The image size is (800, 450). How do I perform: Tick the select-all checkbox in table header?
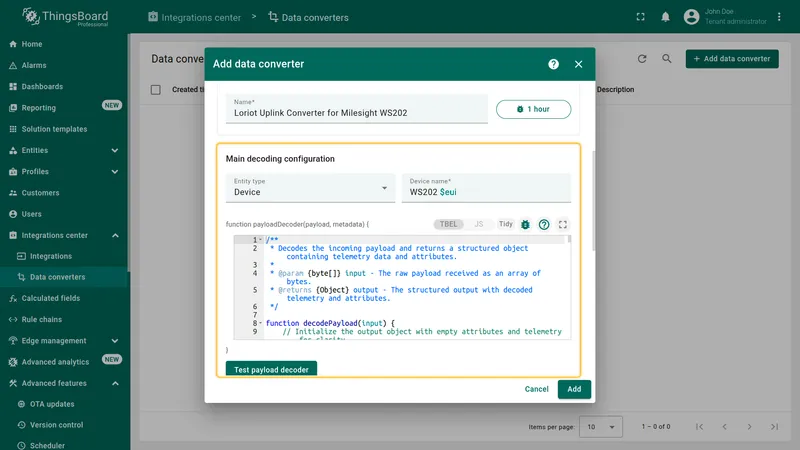[x=156, y=90]
